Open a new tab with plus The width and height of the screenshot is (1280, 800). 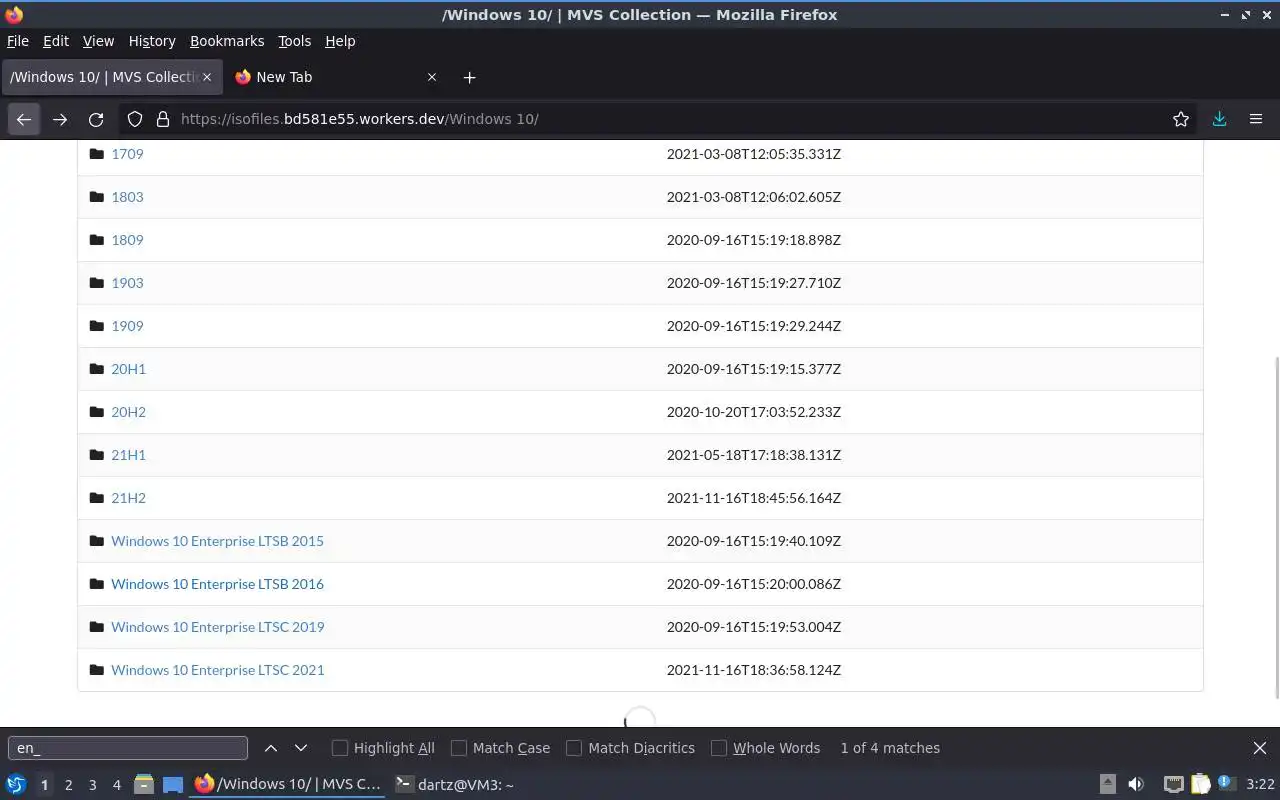469,77
